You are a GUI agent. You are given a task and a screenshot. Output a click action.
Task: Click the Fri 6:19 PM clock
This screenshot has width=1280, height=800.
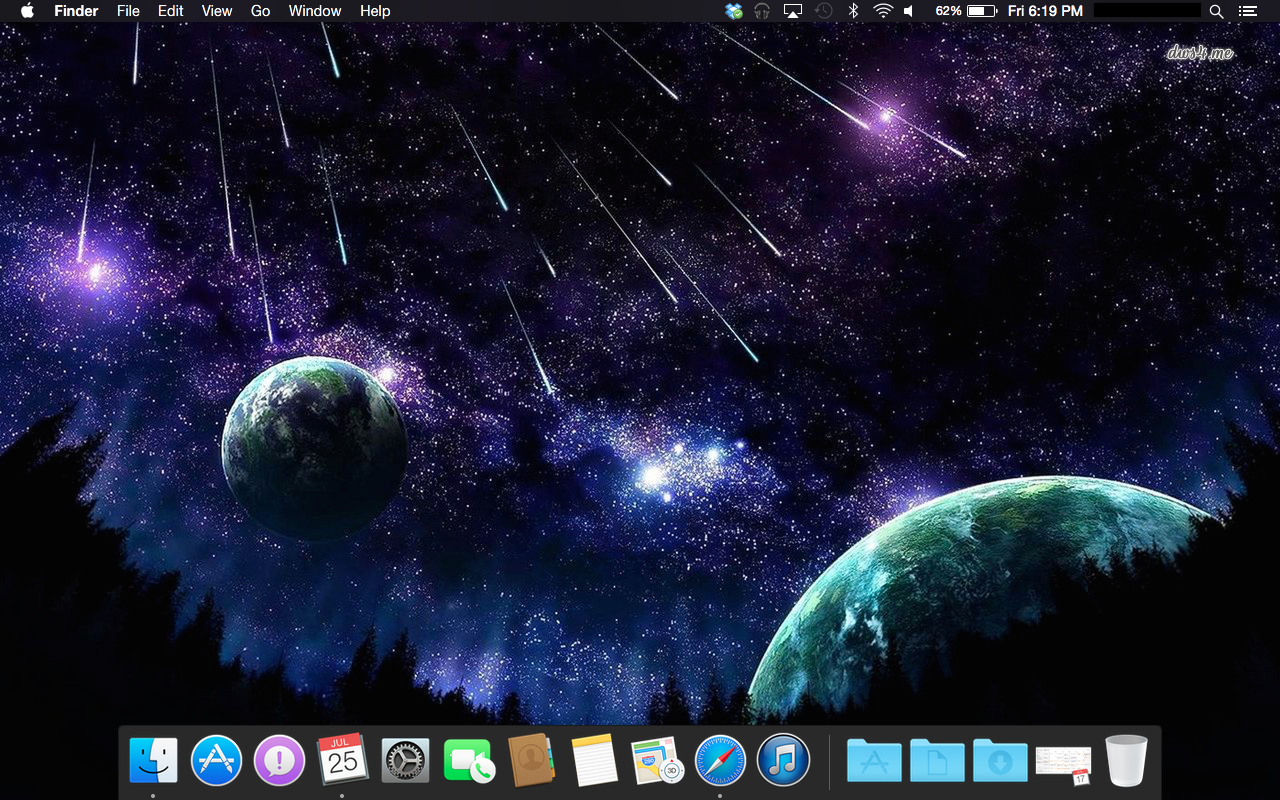pyautogui.click(x=1045, y=11)
